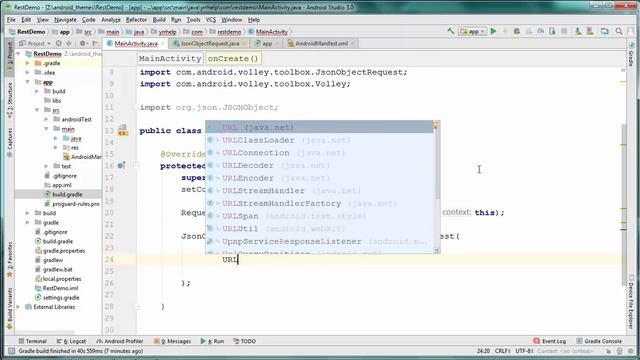Screen dimensions: 640x360
Task: Toggle the tool window bars icon in status bar
Action: 11,351
